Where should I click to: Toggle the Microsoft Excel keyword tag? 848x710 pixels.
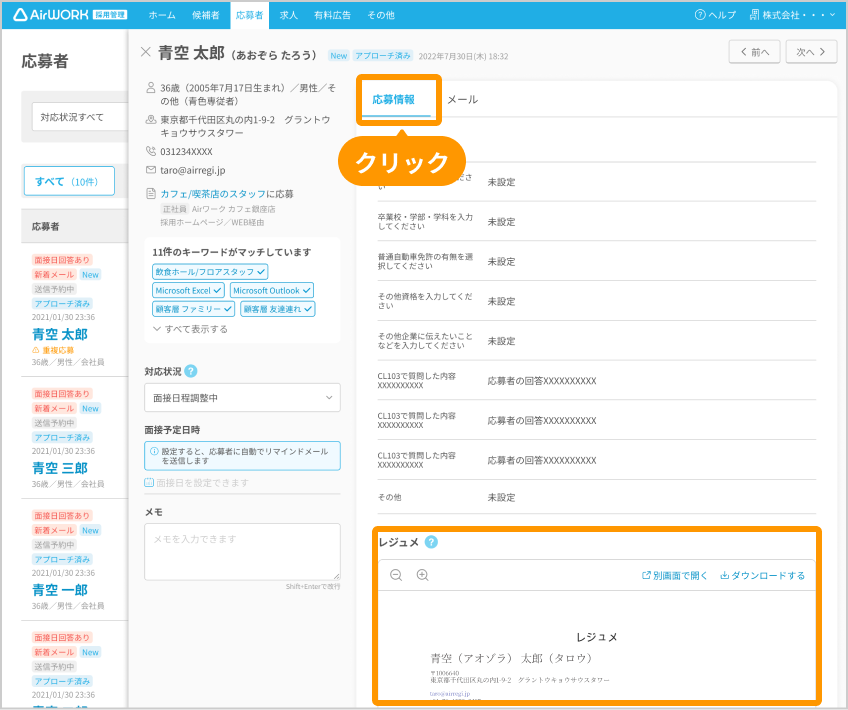click(x=188, y=290)
